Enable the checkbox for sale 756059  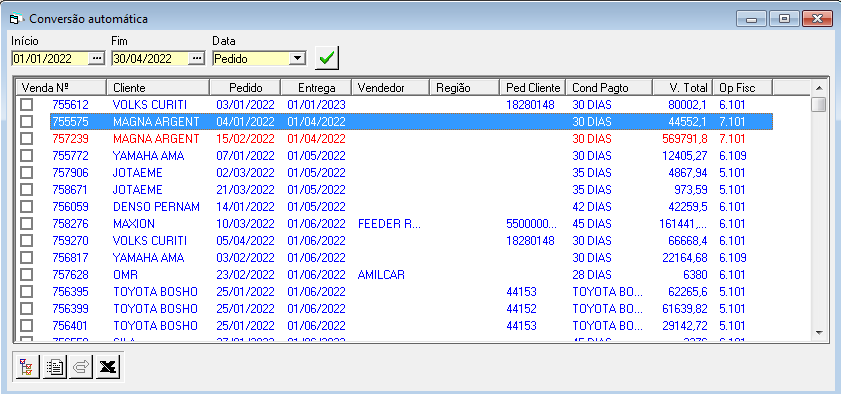pyautogui.click(x=26, y=207)
